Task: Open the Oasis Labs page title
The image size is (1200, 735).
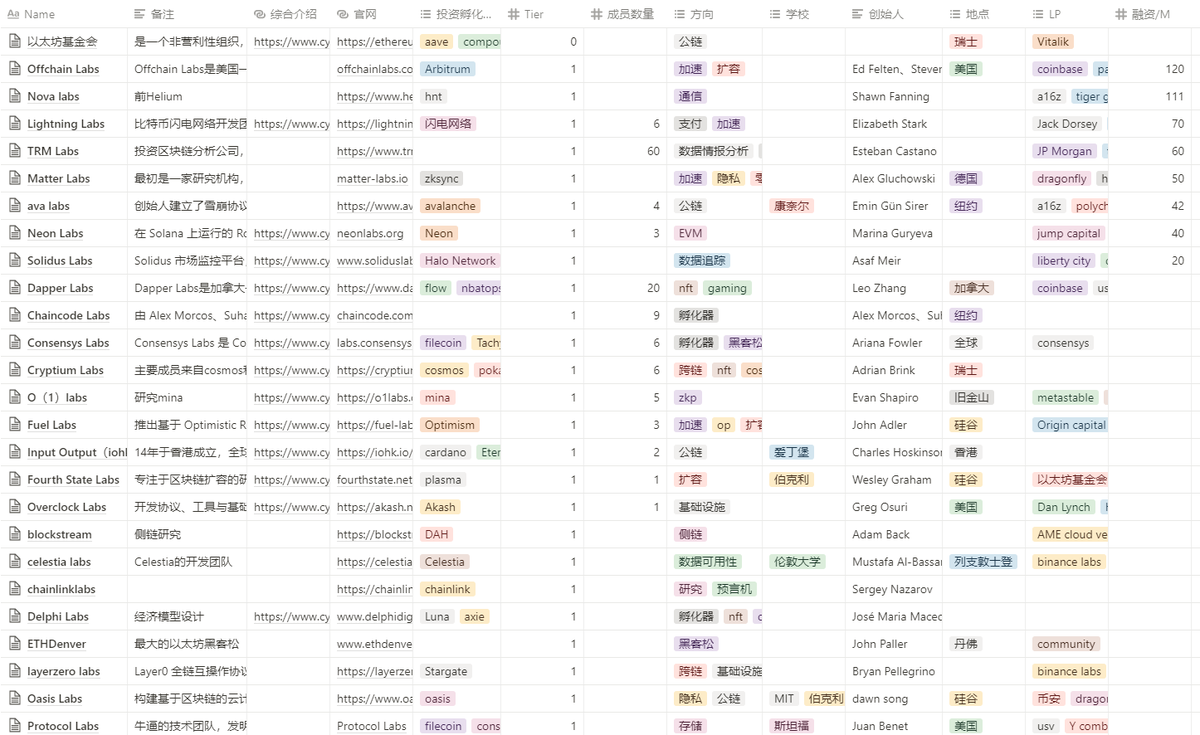Action: pyautogui.click(x=55, y=699)
